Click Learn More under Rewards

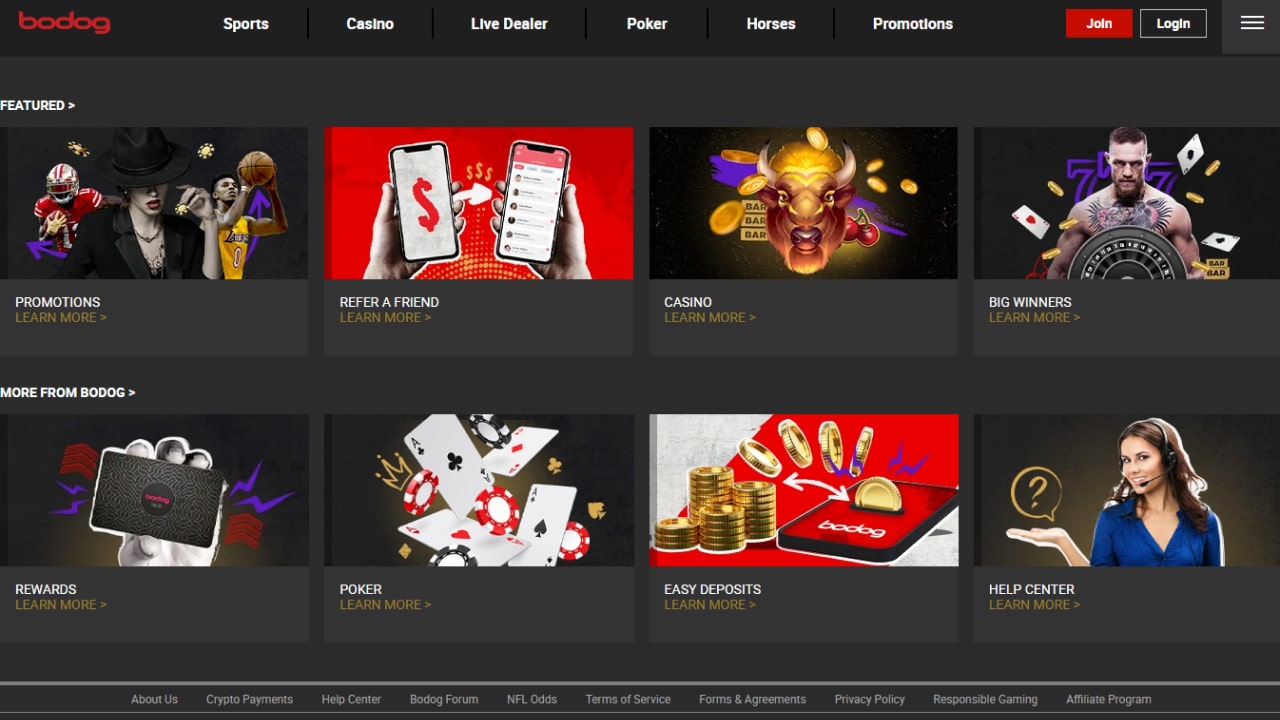point(61,605)
